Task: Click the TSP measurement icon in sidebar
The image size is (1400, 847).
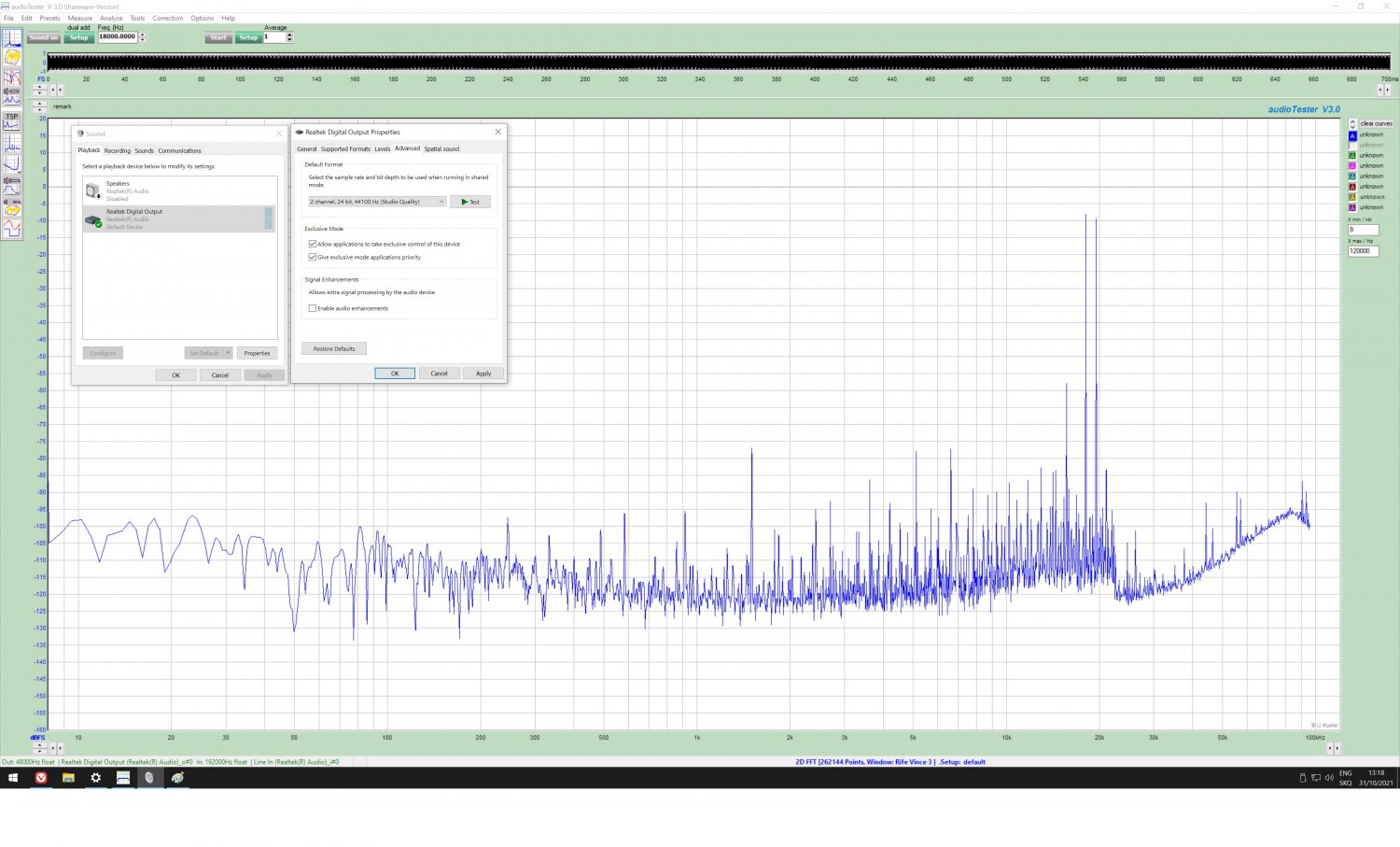Action: click(x=12, y=121)
